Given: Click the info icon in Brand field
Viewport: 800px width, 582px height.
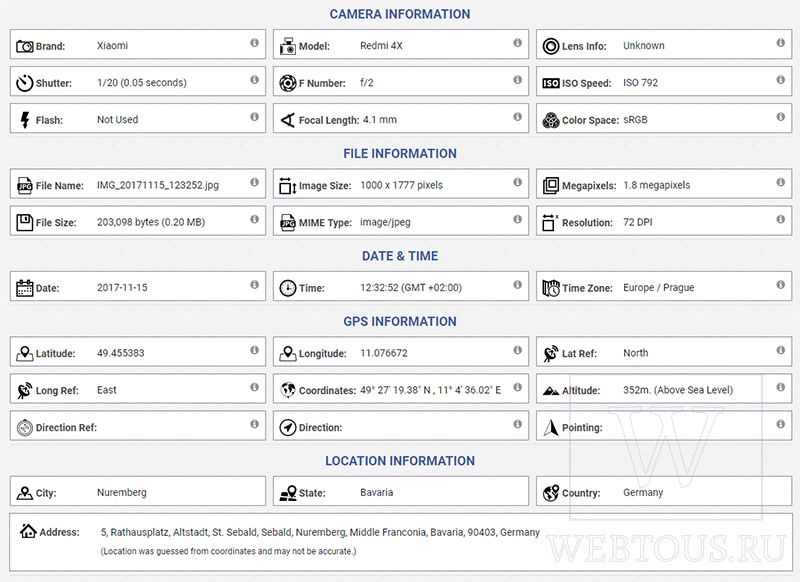Looking at the screenshot, I should pos(254,43).
